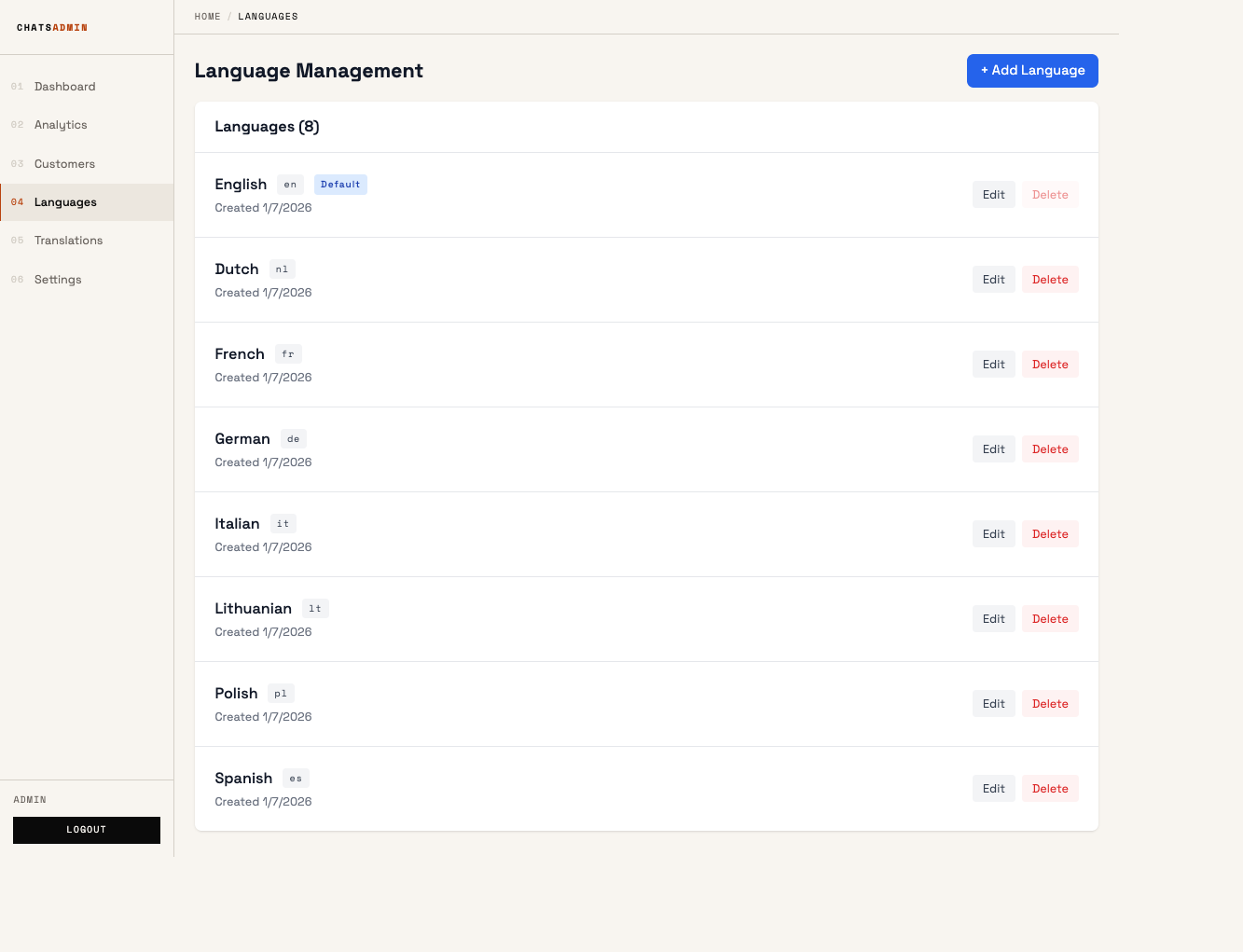Select the Languages sidebar item
This screenshot has height=952, width=1243.
click(x=65, y=201)
